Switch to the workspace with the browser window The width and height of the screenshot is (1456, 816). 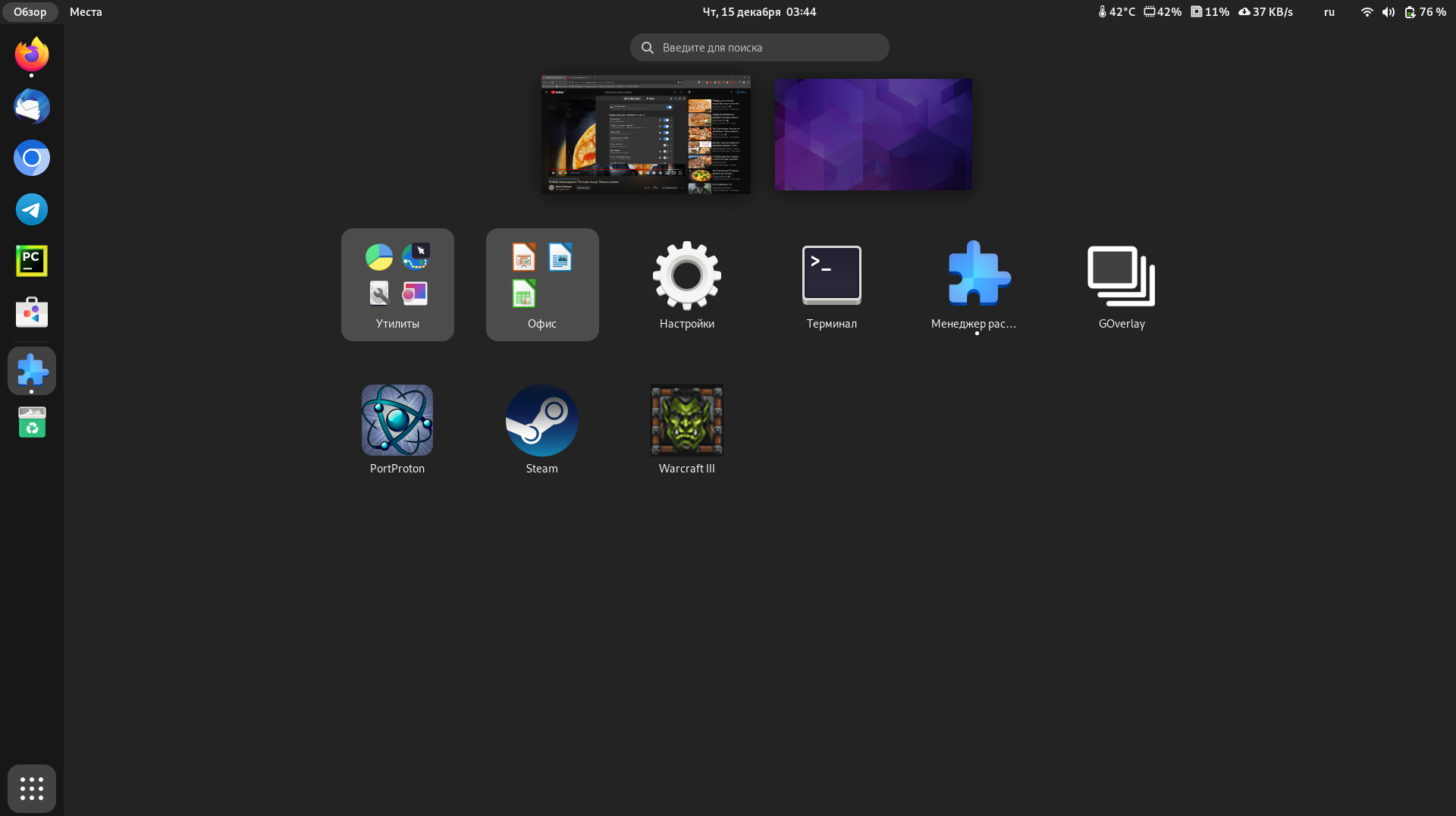pyautogui.click(x=646, y=134)
